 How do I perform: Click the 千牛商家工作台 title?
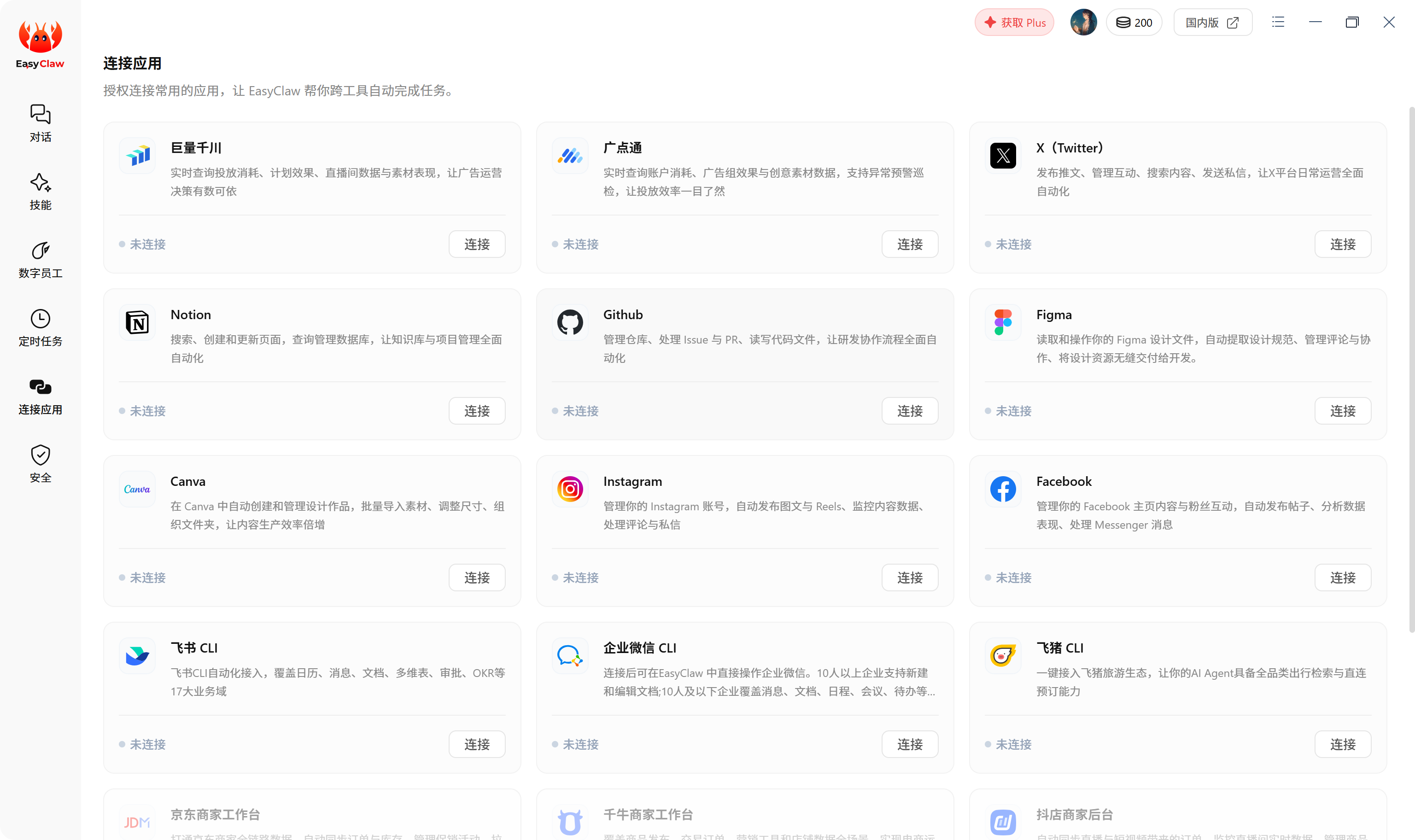[648, 815]
